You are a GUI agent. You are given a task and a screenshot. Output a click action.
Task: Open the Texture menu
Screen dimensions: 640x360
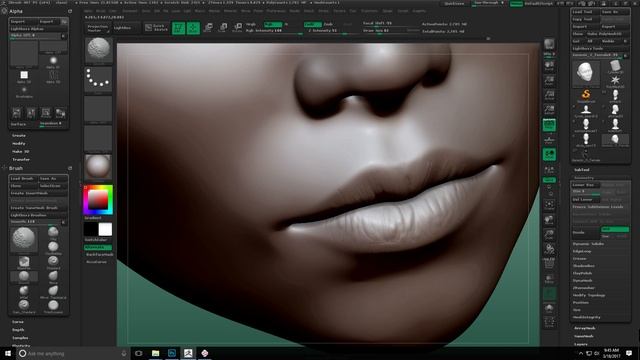[x=340, y=11]
